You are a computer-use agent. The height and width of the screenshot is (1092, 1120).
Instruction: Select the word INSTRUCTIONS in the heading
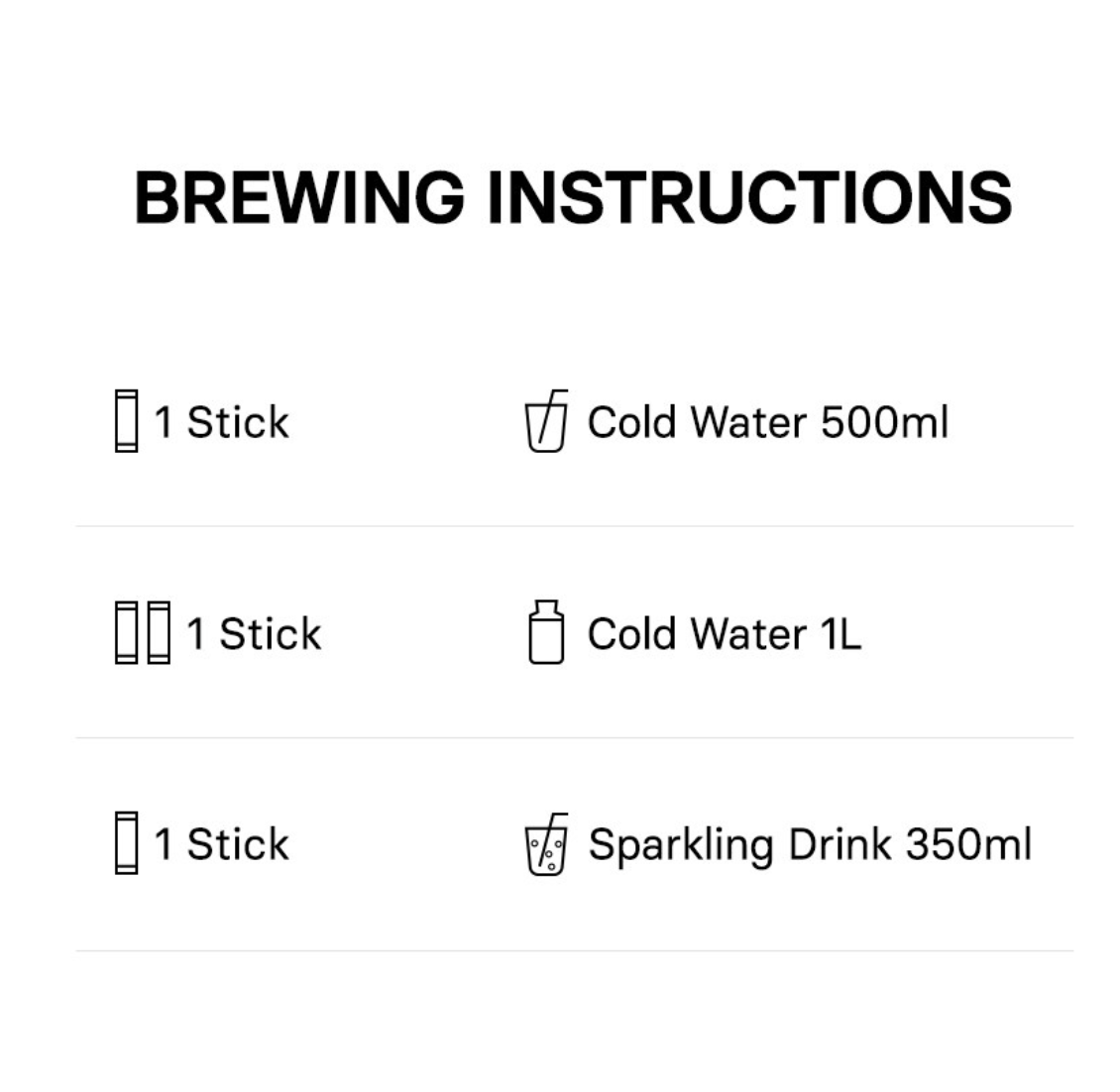750,196
